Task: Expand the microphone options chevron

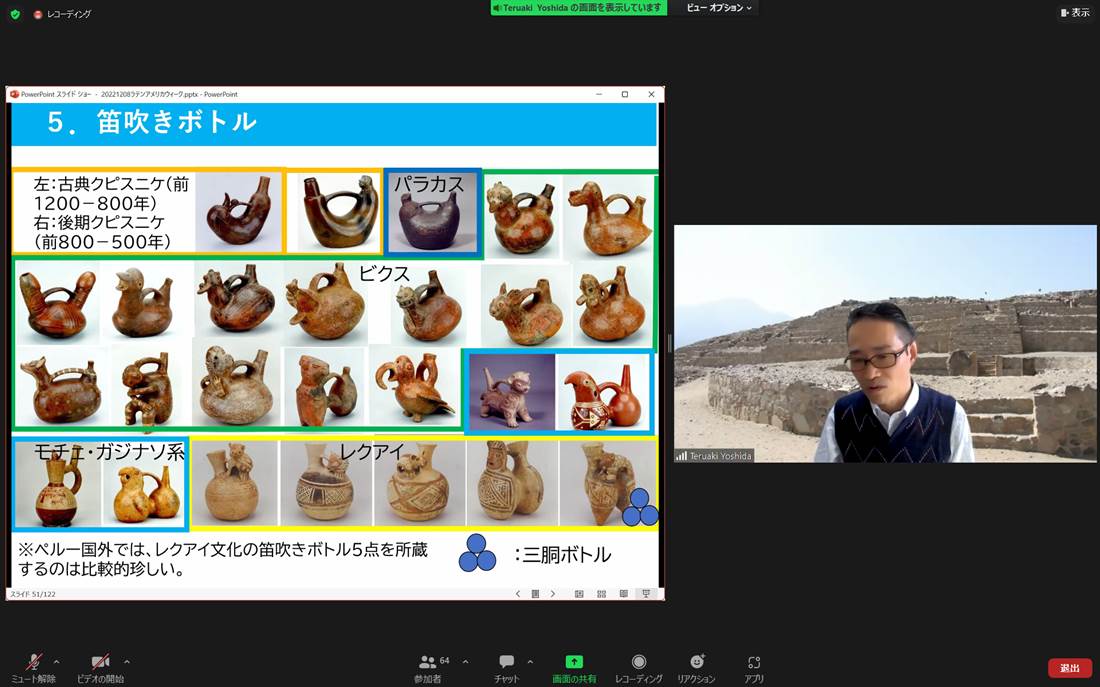Action: click(x=56, y=660)
